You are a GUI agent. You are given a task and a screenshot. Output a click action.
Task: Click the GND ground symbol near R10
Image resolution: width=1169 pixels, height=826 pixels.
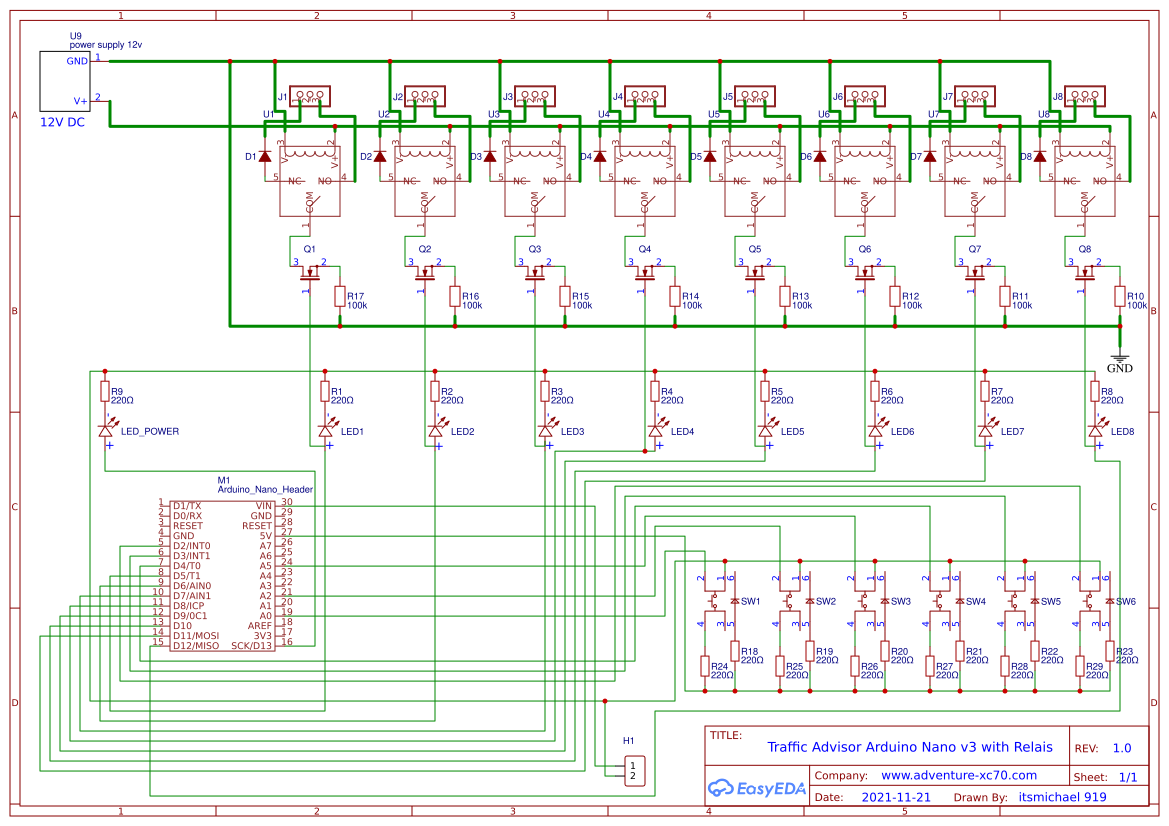(x=1120, y=356)
